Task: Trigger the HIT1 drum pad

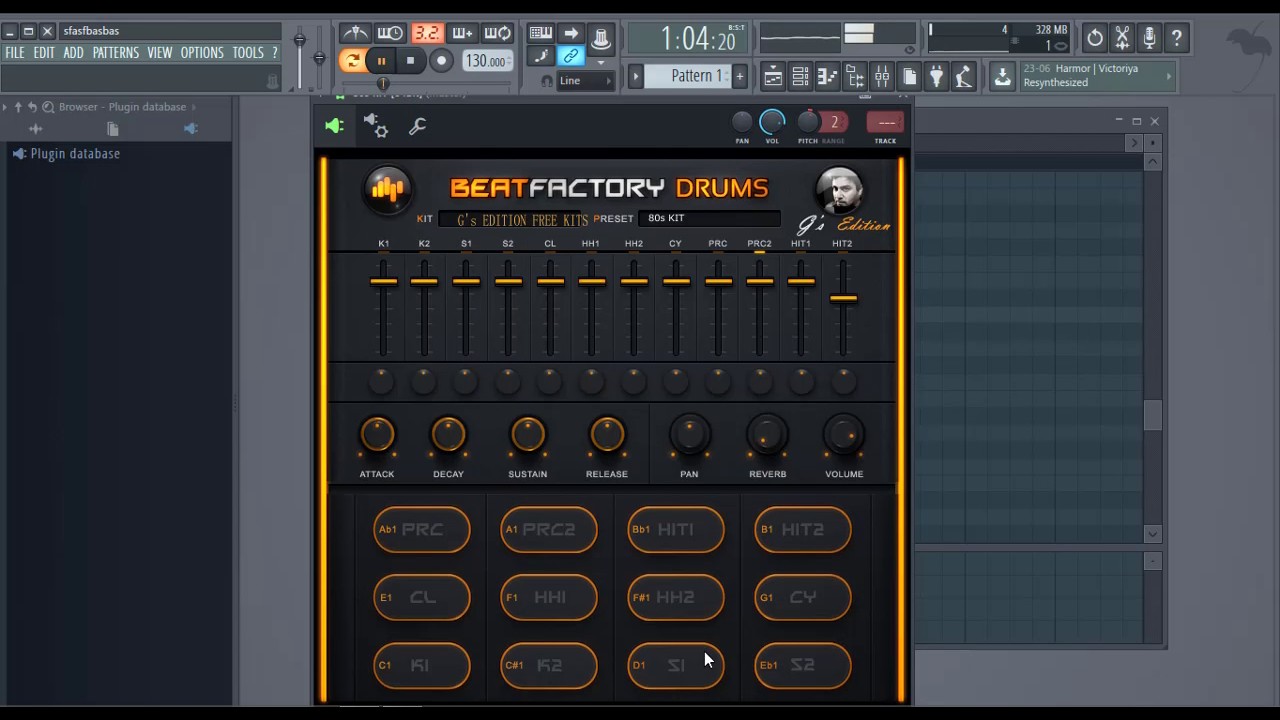Action: pos(675,529)
